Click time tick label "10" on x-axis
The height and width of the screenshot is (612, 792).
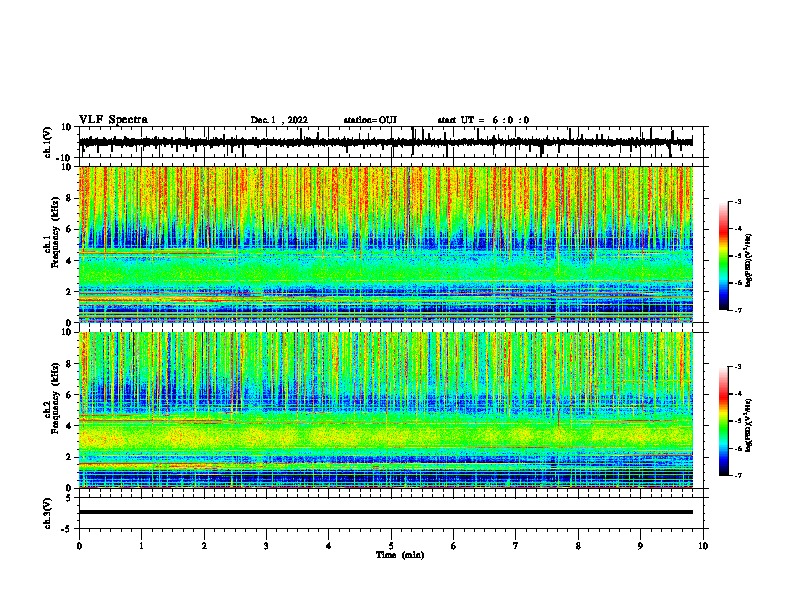tap(703, 546)
